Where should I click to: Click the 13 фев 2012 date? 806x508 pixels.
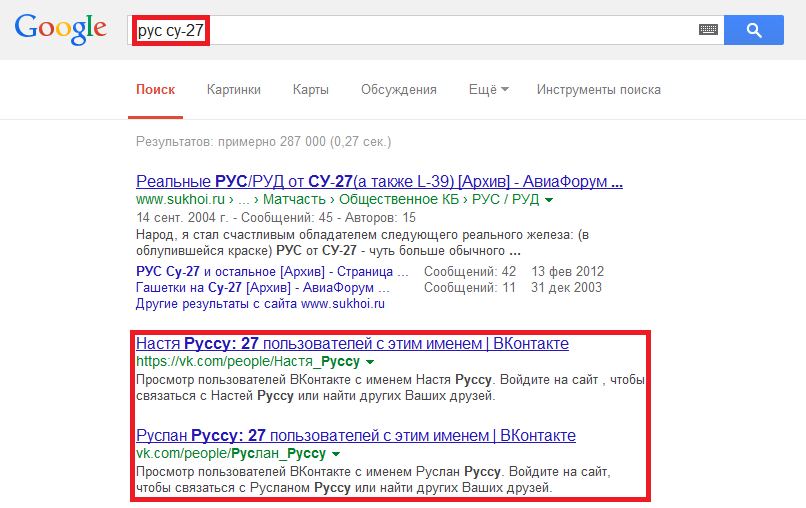[567, 271]
